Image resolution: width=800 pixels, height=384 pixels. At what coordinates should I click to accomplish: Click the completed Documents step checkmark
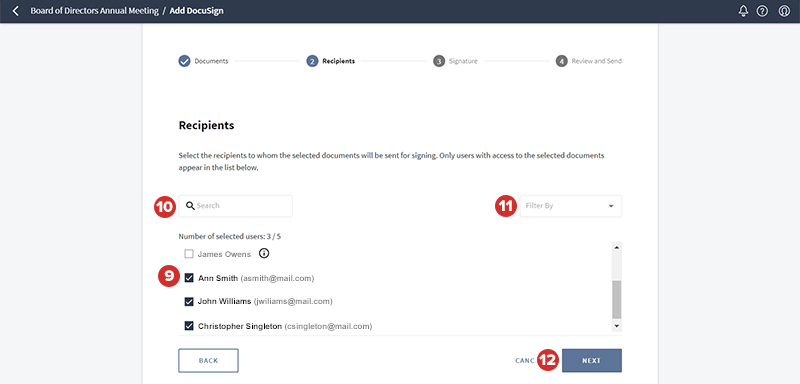184,61
